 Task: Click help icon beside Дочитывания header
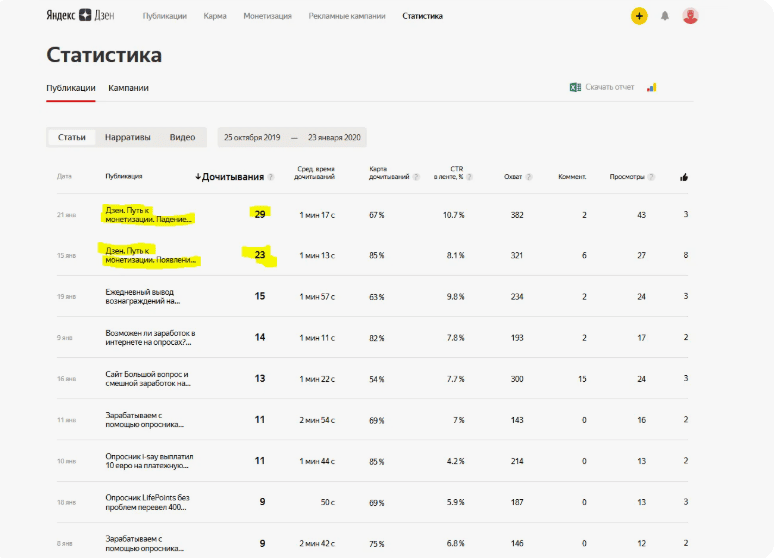tap(271, 177)
